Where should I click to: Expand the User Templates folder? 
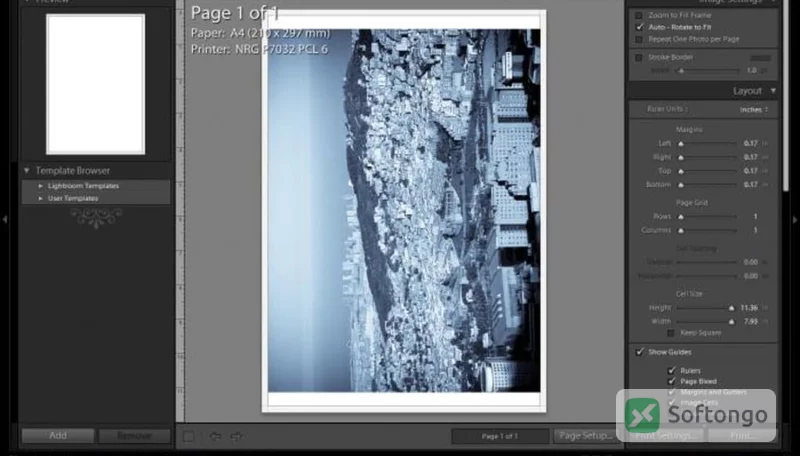click(40, 198)
